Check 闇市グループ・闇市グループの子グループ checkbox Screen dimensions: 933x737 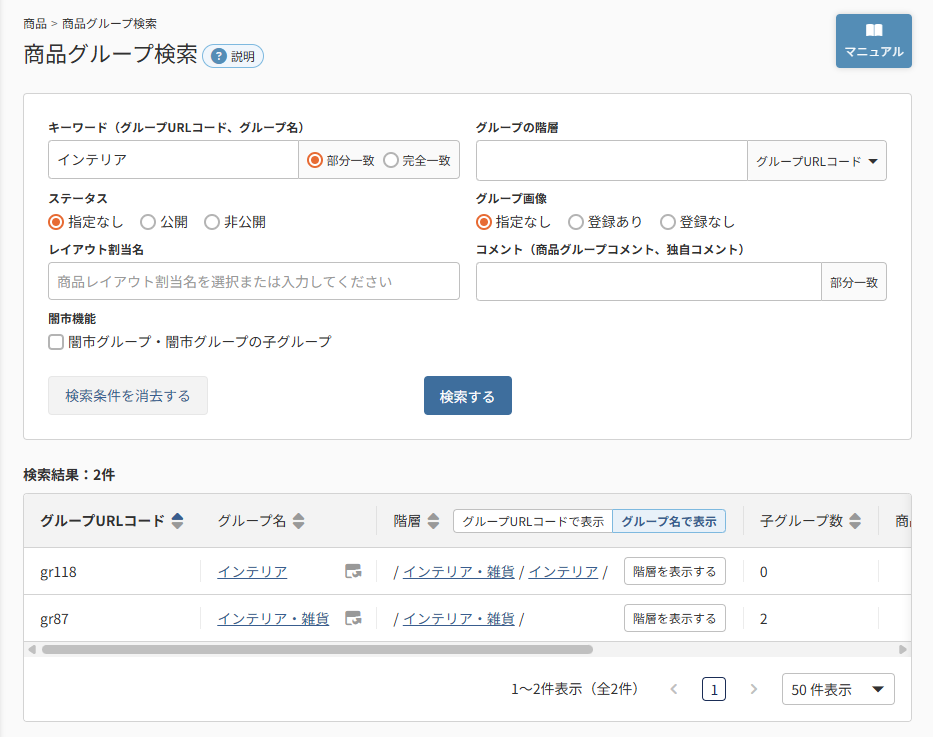pyautogui.click(x=56, y=342)
